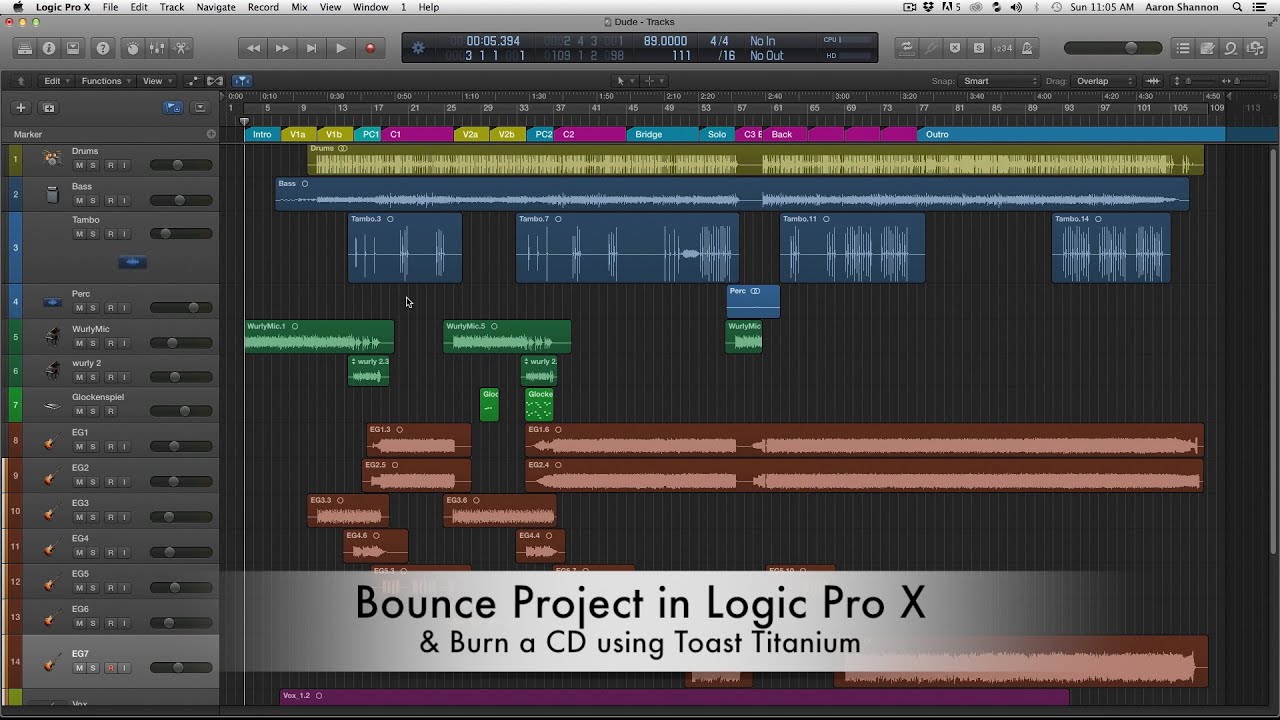This screenshot has width=1280, height=720.
Task: Open the Toolbar display button
Action: pos(73,48)
